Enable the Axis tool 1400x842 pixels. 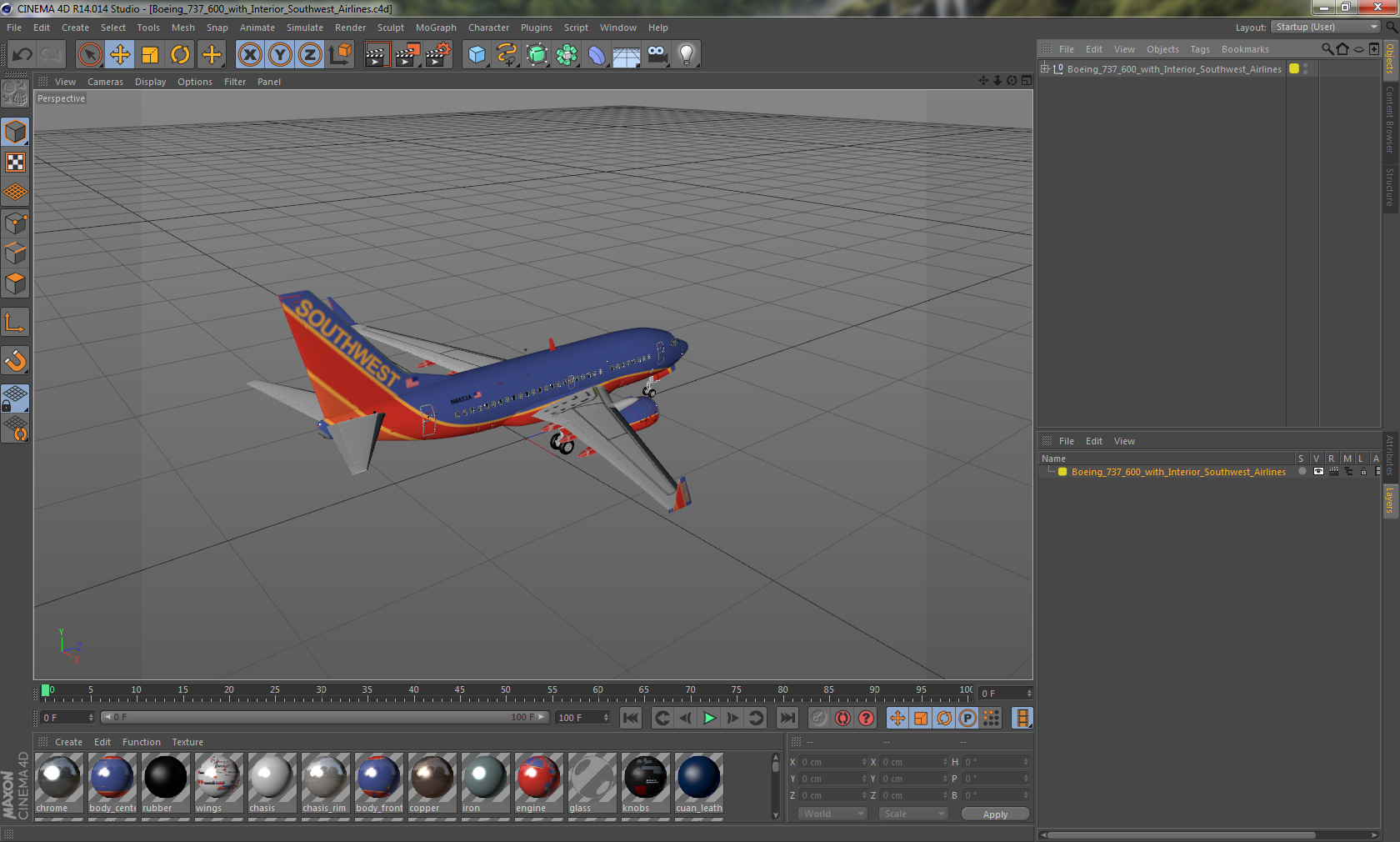coord(15,323)
